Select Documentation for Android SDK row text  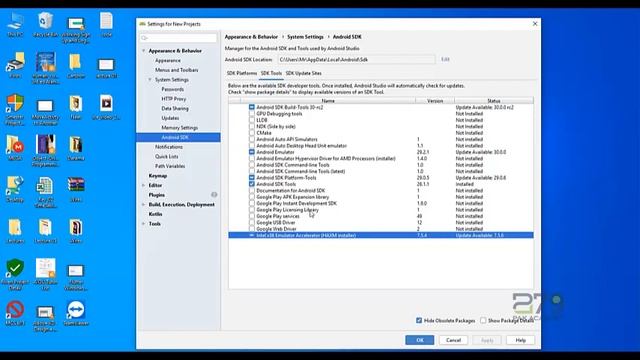click(290, 191)
